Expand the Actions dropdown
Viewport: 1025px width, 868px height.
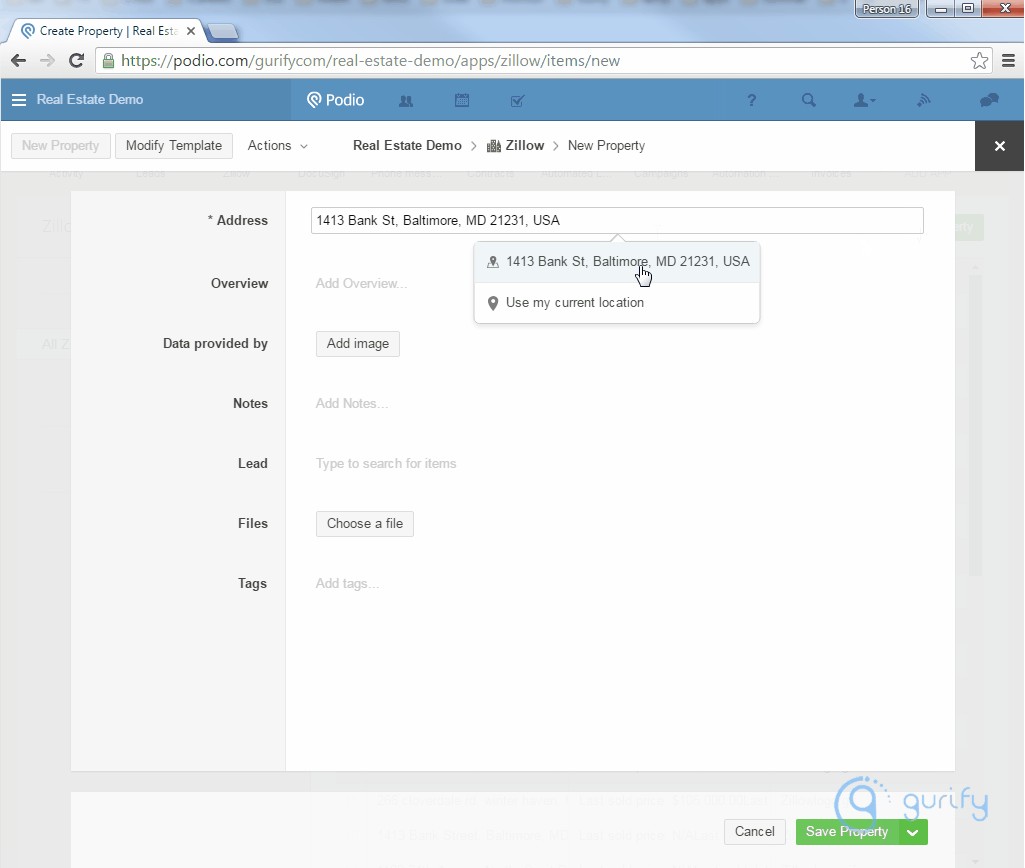point(278,146)
